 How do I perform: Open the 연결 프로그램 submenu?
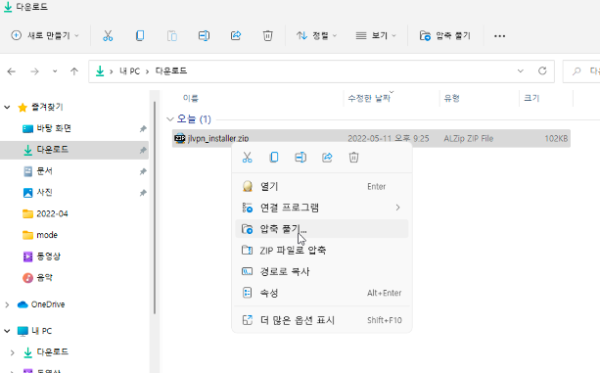click(x=321, y=207)
